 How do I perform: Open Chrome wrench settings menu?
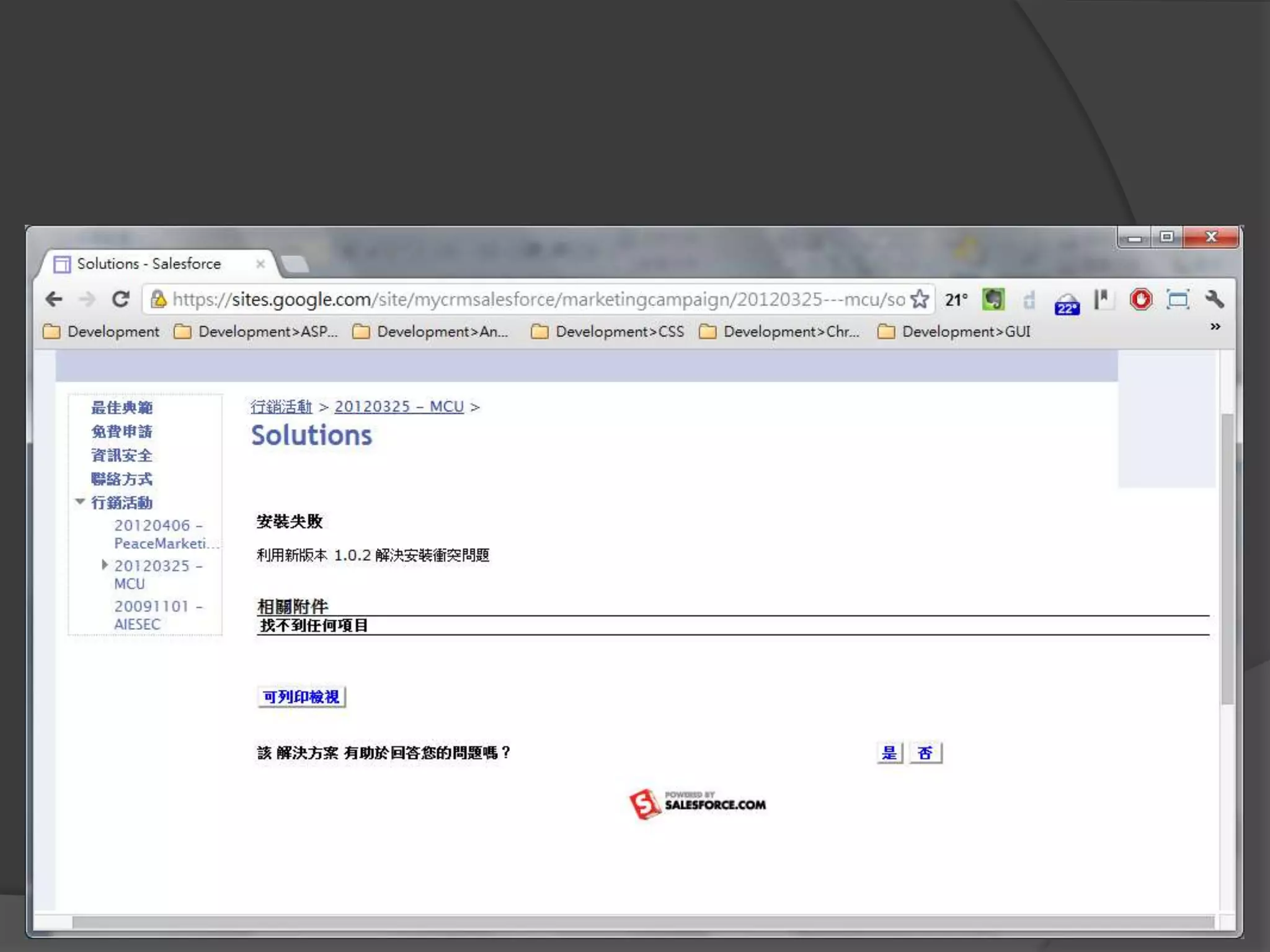tap(1214, 300)
